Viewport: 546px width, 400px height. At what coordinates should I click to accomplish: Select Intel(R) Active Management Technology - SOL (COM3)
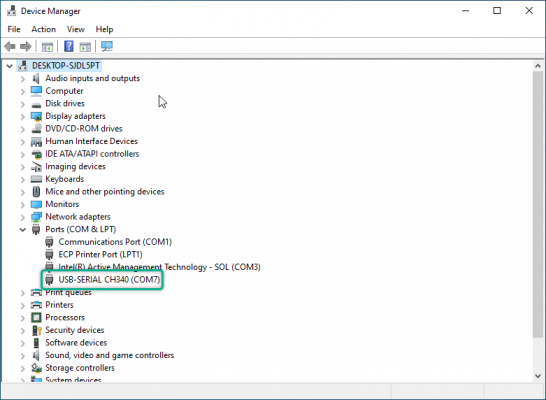159,267
